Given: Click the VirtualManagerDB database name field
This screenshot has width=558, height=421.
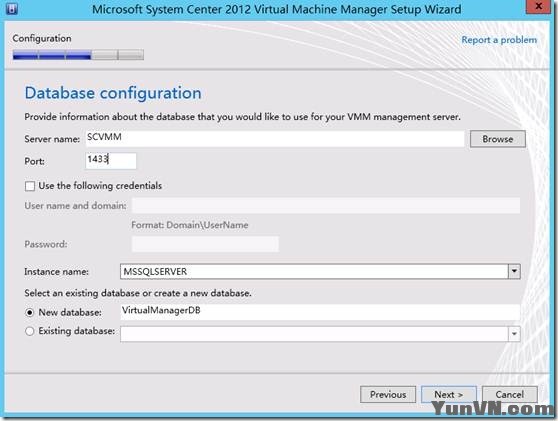Looking at the screenshot, I should pos(320,312).
